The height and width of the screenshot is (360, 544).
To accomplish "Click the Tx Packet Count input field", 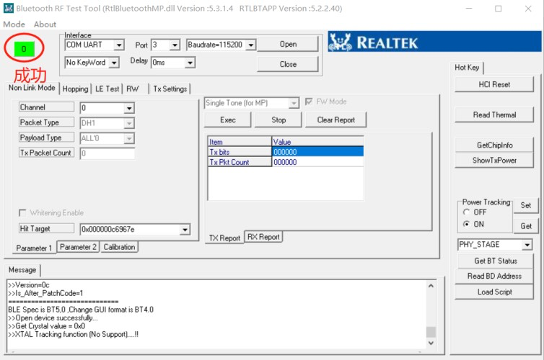I will (107, 153).
